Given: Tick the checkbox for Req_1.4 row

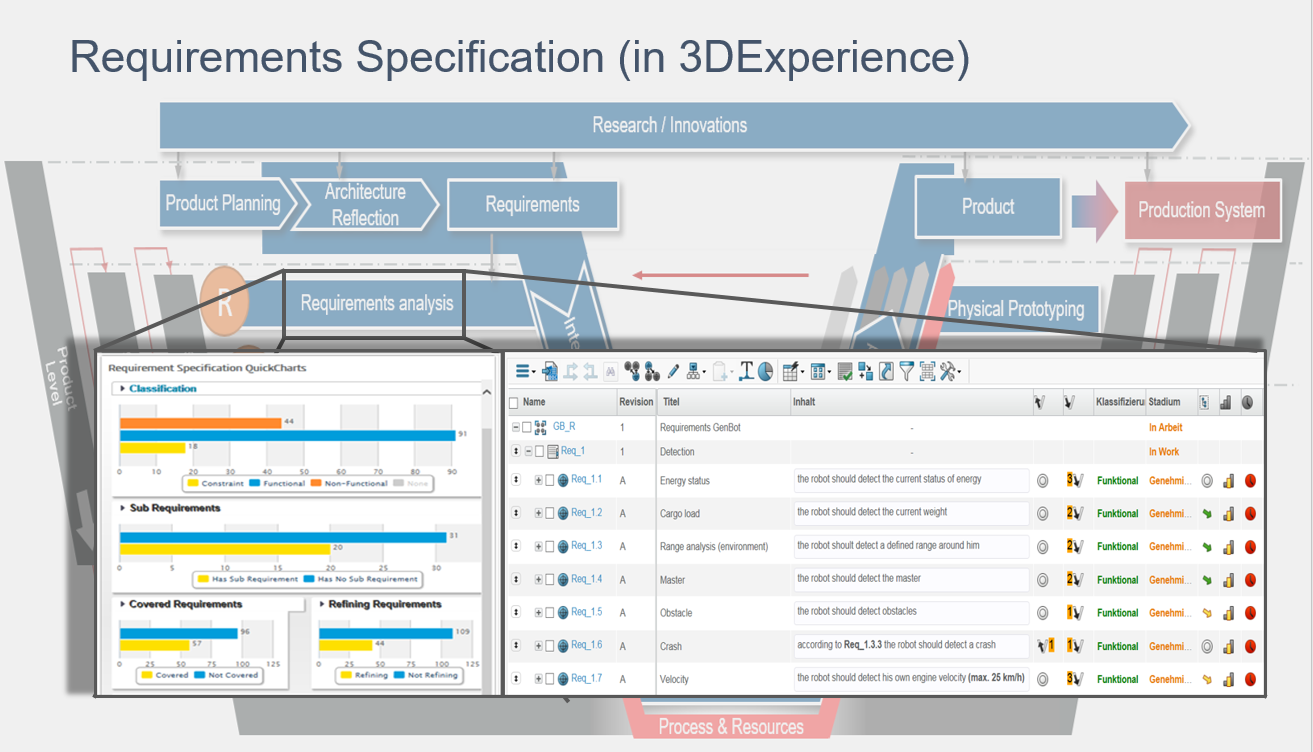Looking at the screenshot, I should (x=550, y=580).
